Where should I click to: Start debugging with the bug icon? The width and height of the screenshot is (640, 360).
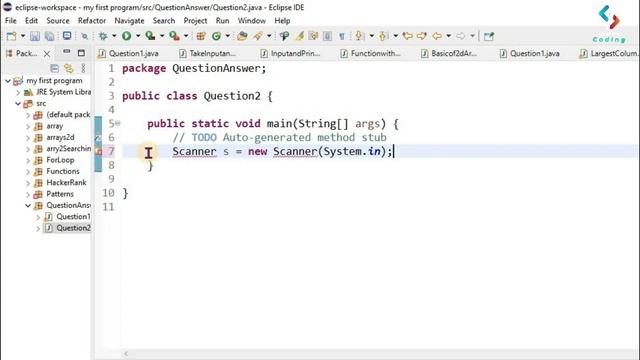(103, 36)
